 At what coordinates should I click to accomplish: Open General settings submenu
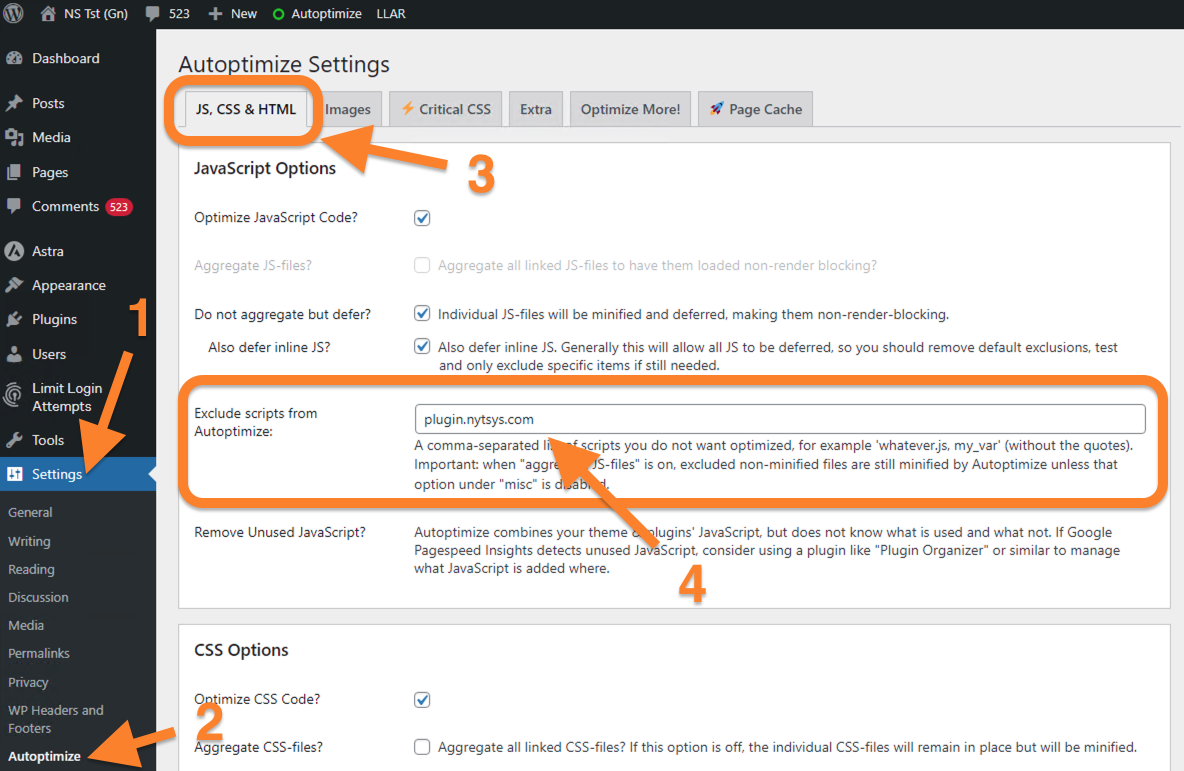point(30,512)
